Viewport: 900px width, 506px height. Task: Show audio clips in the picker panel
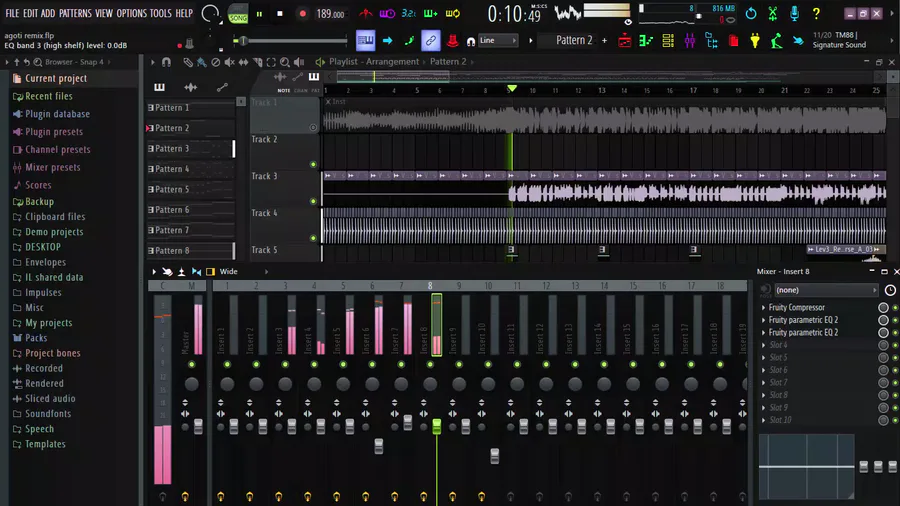click(x=191, y=87)
